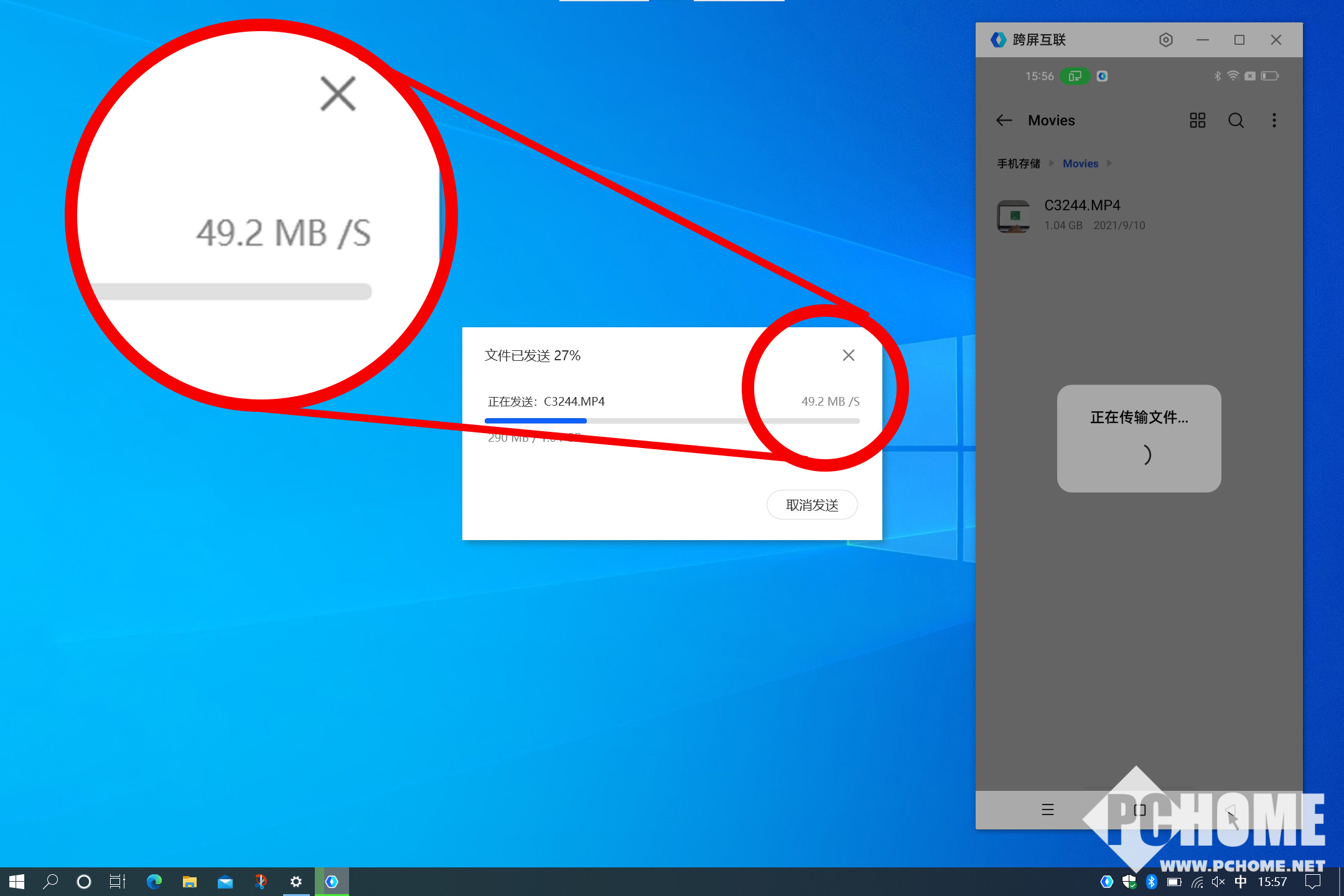Open Bluetooth tray icon
Image resolution: width=1344 pixels, height=896 pixels.
(x=1151, y=882)
